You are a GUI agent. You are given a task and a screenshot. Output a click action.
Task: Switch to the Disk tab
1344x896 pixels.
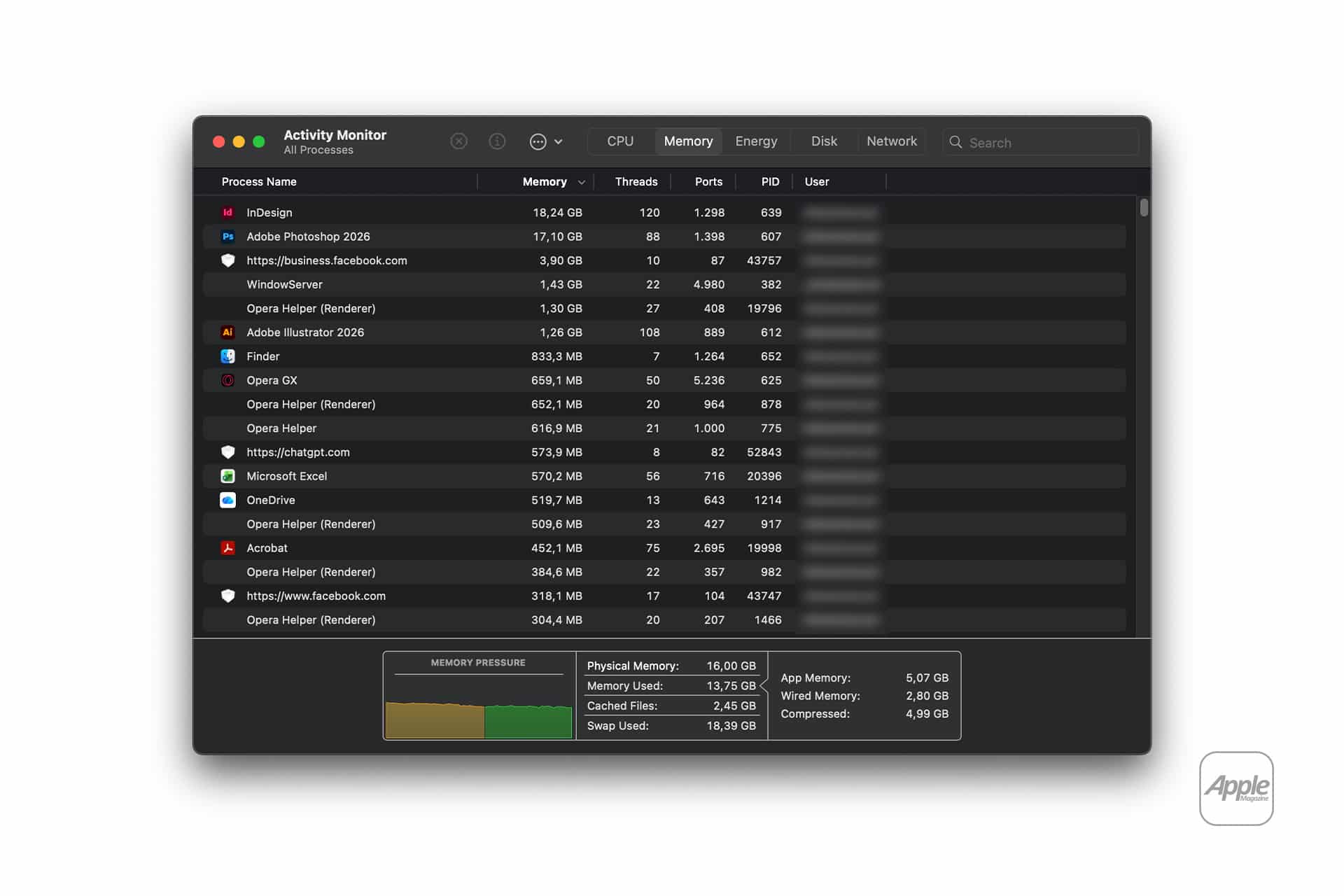[x=824, y=141]
